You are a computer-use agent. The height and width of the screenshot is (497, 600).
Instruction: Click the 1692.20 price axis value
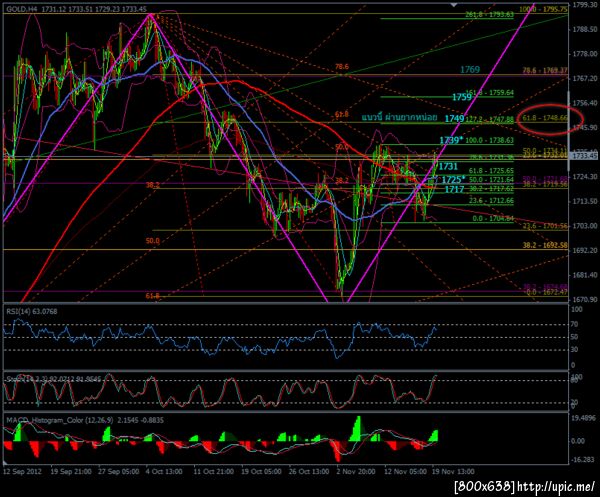click(585, 250)
